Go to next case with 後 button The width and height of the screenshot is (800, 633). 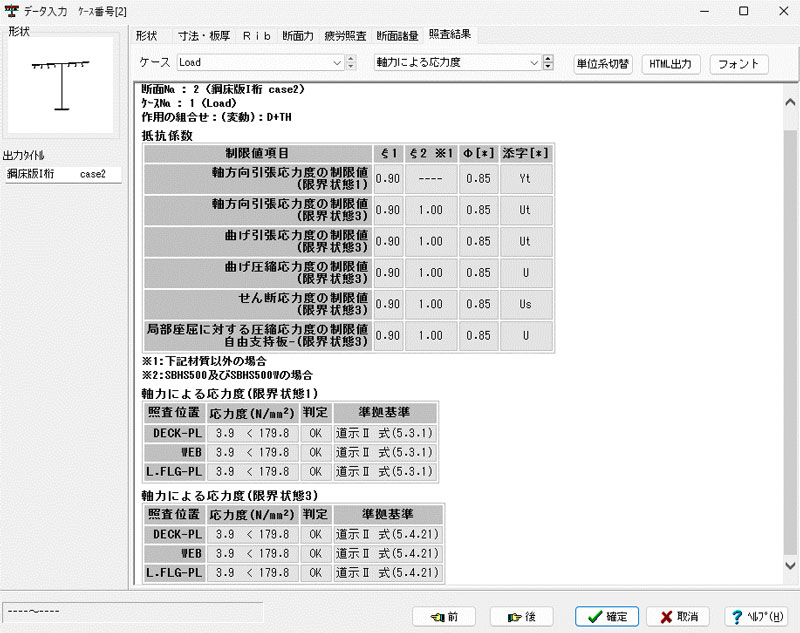click(521, 617)
